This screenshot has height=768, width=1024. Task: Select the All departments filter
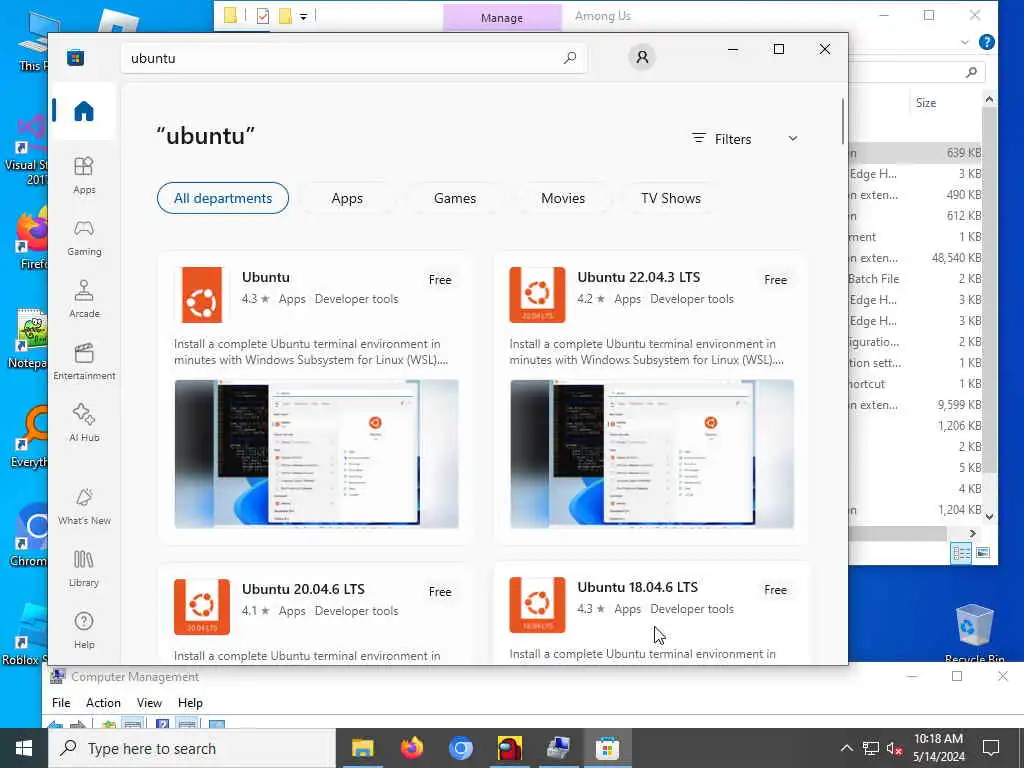[223, 198]
